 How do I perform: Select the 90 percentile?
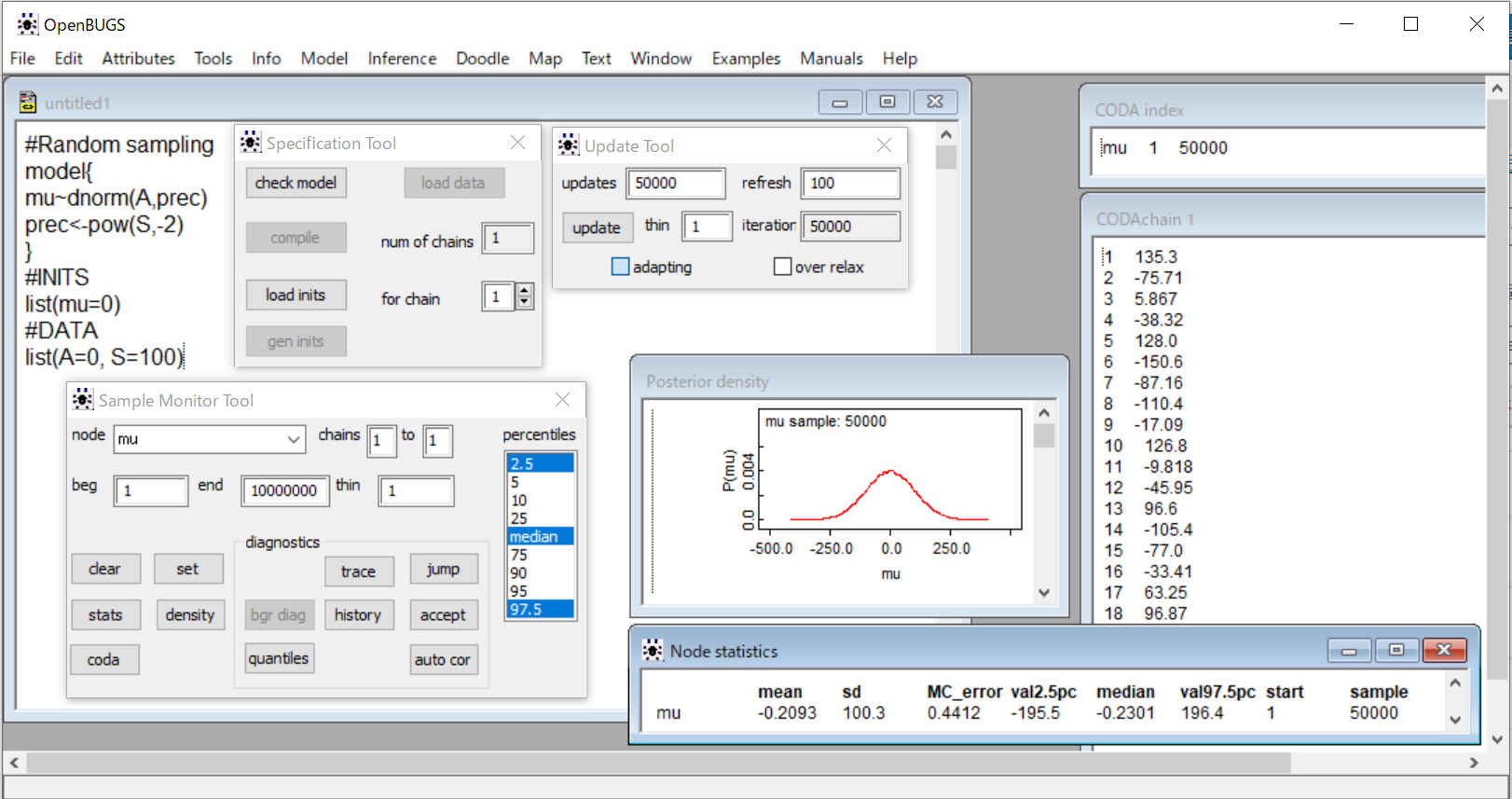tap(541, 573)
